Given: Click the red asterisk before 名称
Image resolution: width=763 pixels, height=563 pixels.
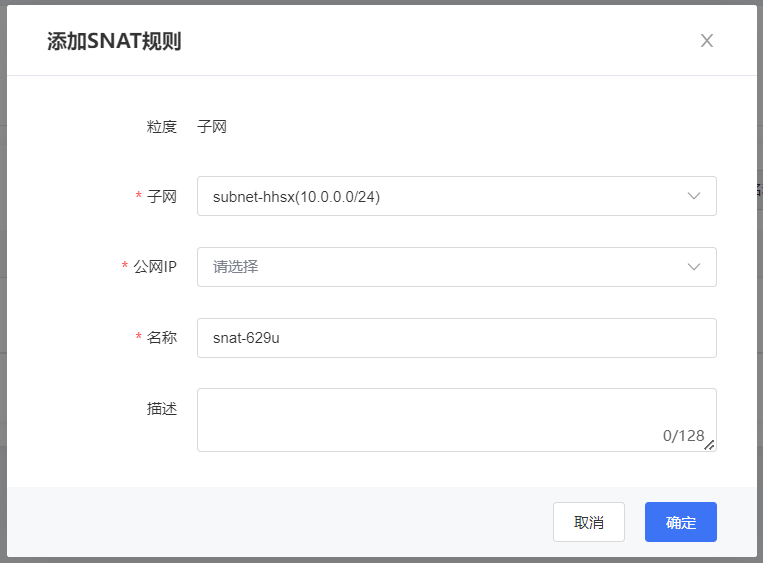Looking at the screenshot, I should (139, 338).
